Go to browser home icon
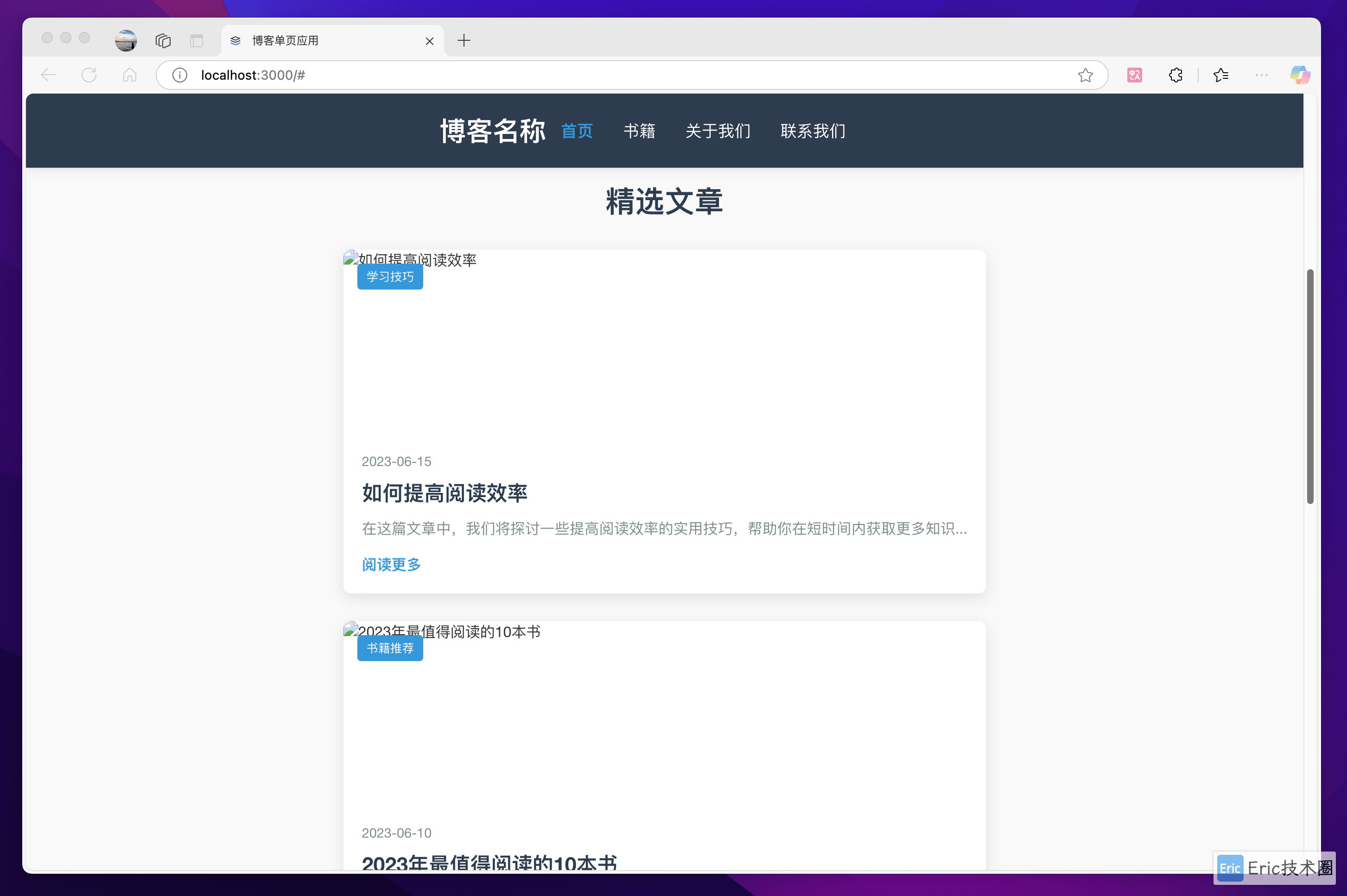The height and width of the screenshot is (896, 1347). tap(130, 75)
